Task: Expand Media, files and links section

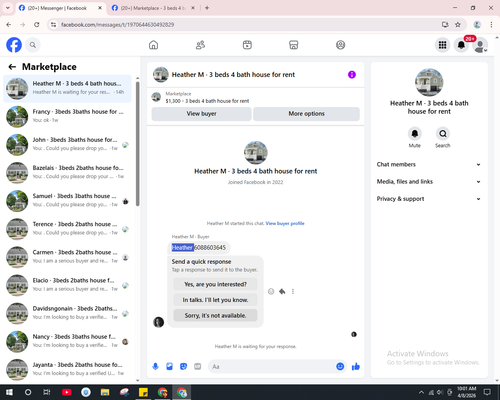Action: pyautogui.click(x=429, y=182)
